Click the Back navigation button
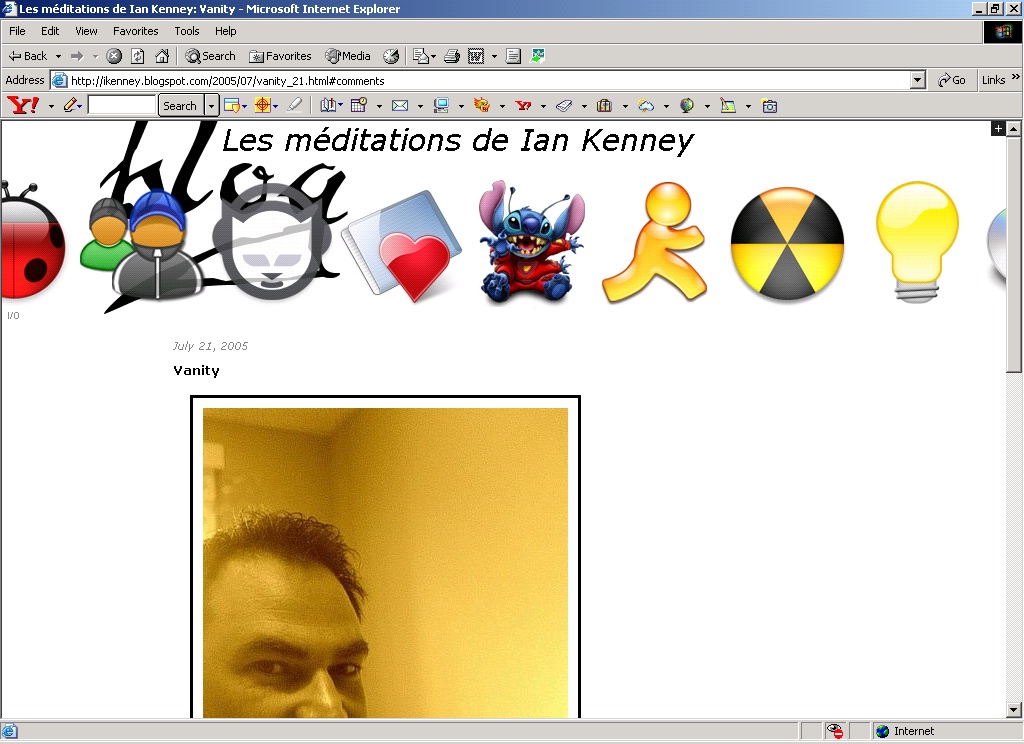The height and width of the screenshot is (744, 1024). (27, 56)
